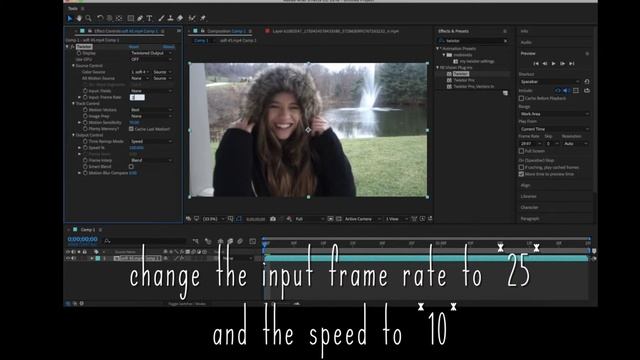Open Display dropdown showing Twixtored Output
The height and width of the screenshot is (360, 640).
click(x=151, y=53)
